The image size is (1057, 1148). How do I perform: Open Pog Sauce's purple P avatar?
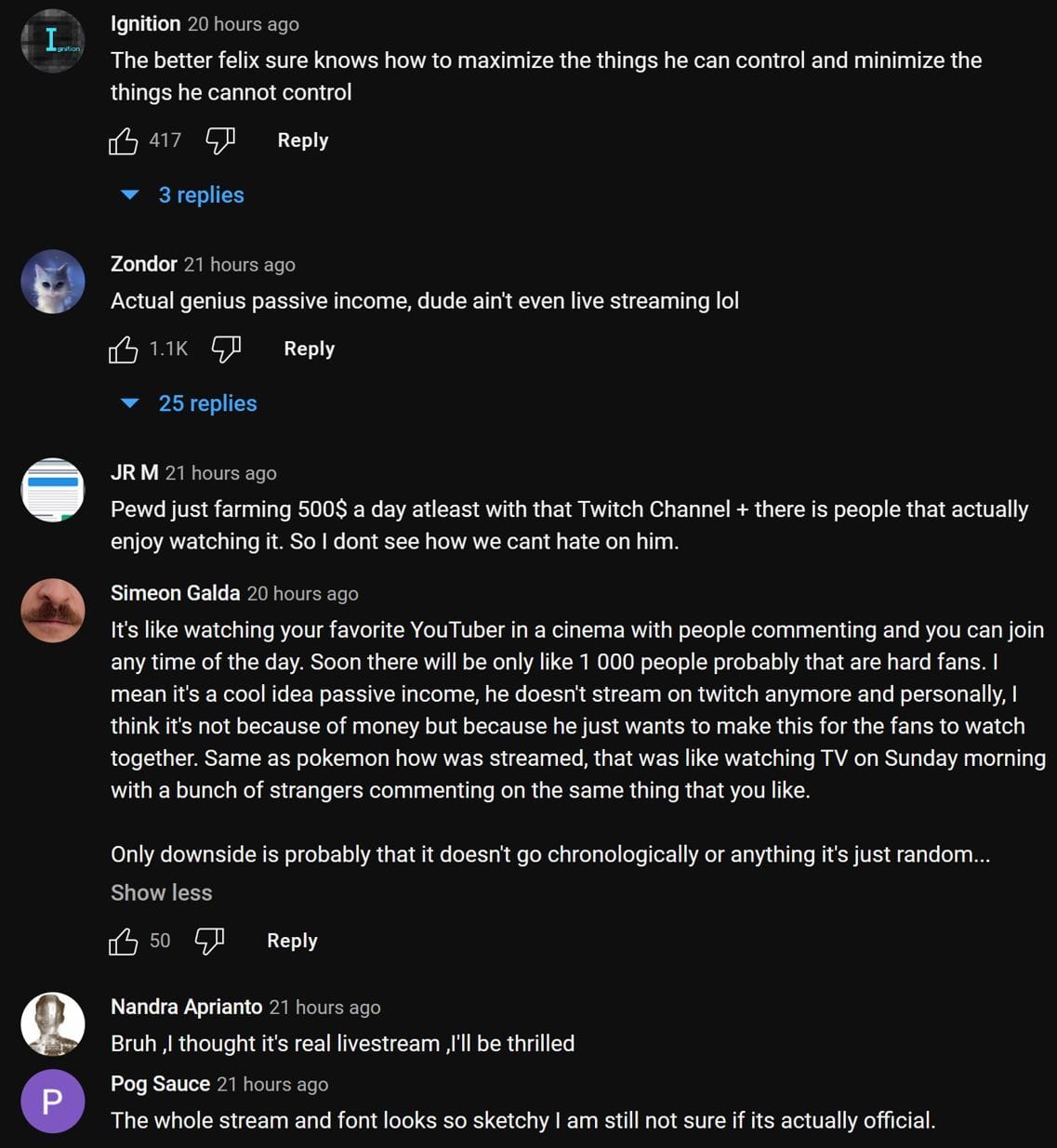[53, 1102]
